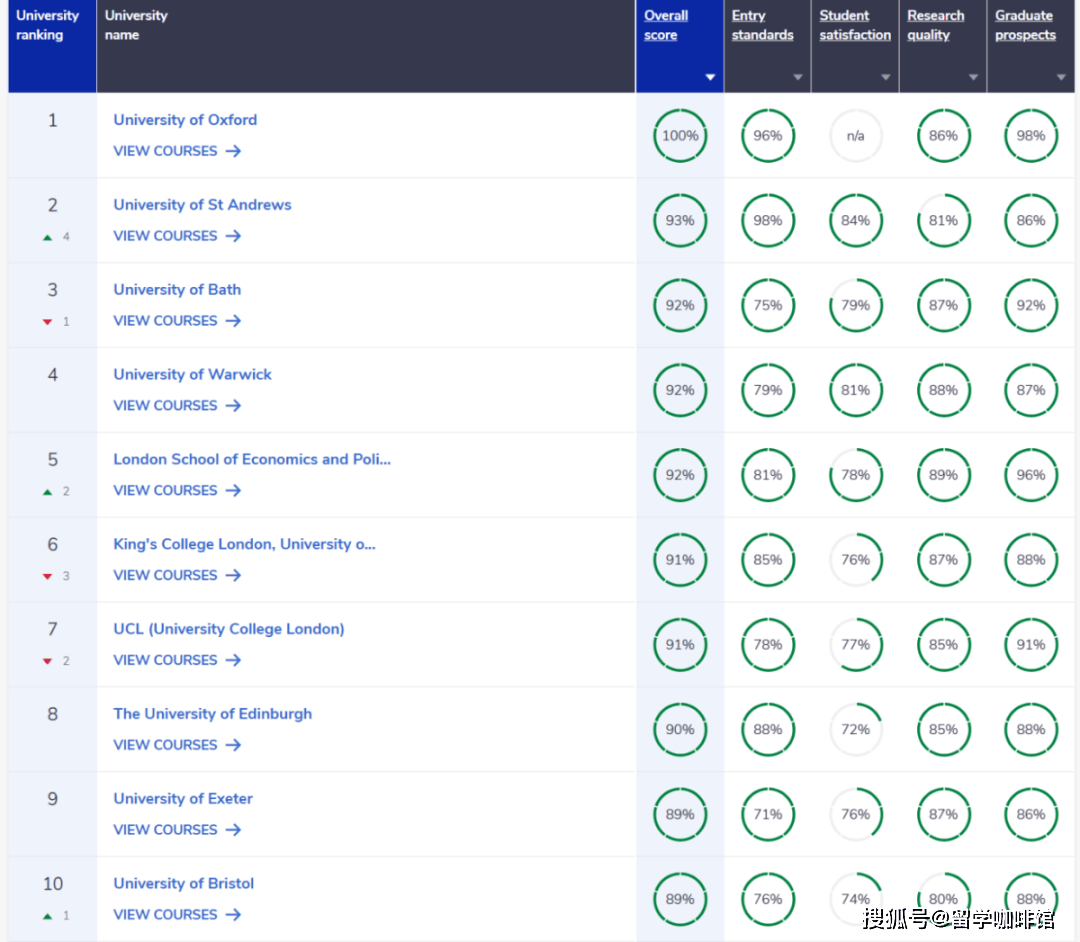The width and height of the screenshot is (1080, 942).
Task: Click Exeter's 87% research quality circle
Action: (943, 814)
